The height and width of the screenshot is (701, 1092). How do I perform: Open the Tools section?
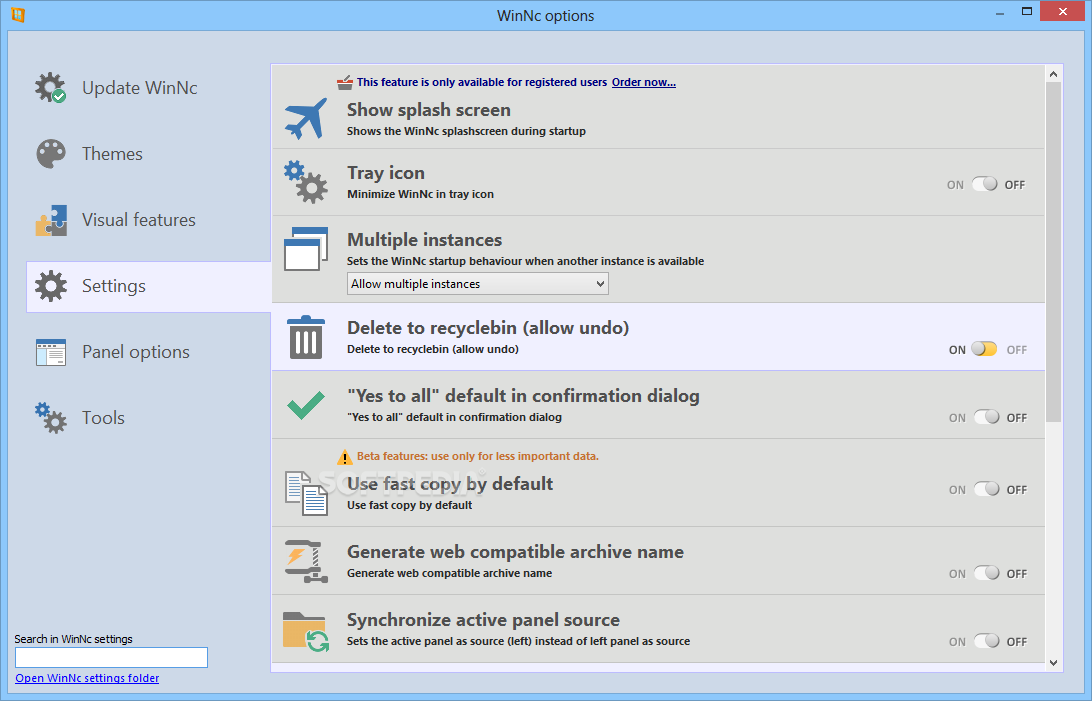[x=103, y=418]
